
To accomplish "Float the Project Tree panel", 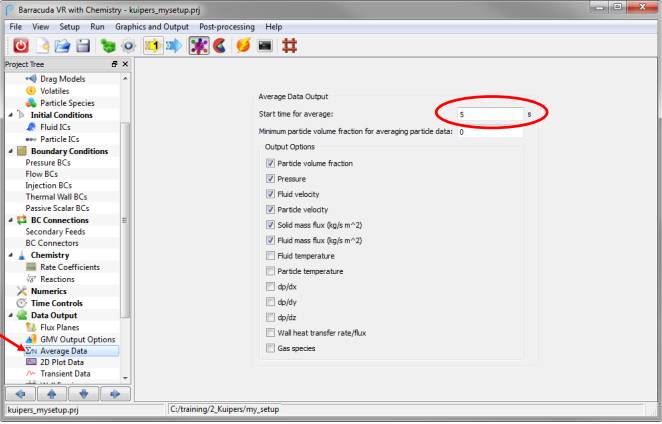I will pos(114,64).
